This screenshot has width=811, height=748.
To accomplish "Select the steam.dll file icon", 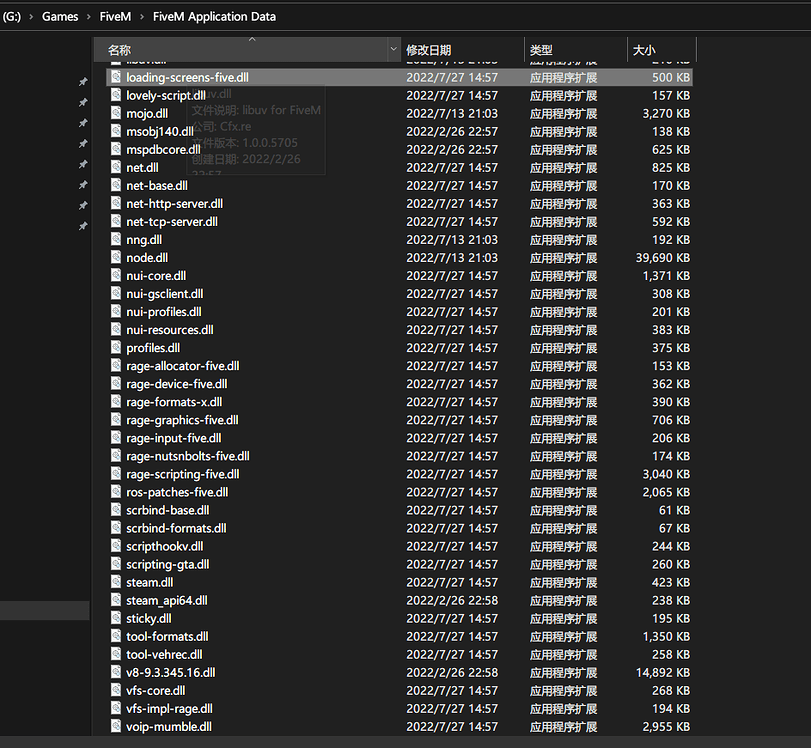I will 113,582.
